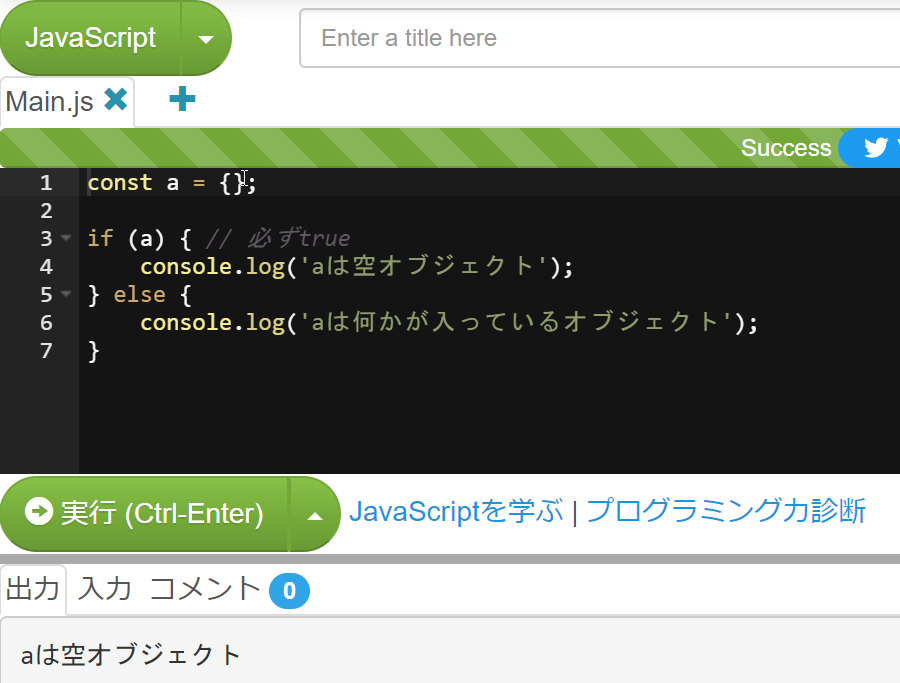
Task: Click line number 4 in gutter
Action: (x=46, y=266)
